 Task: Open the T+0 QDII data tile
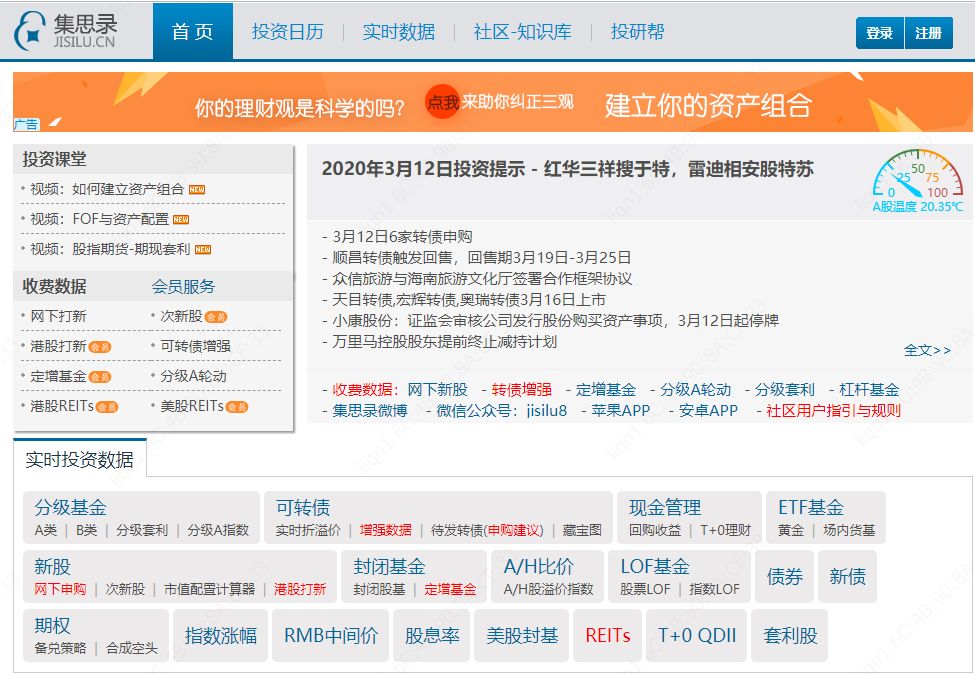point(696,635)
